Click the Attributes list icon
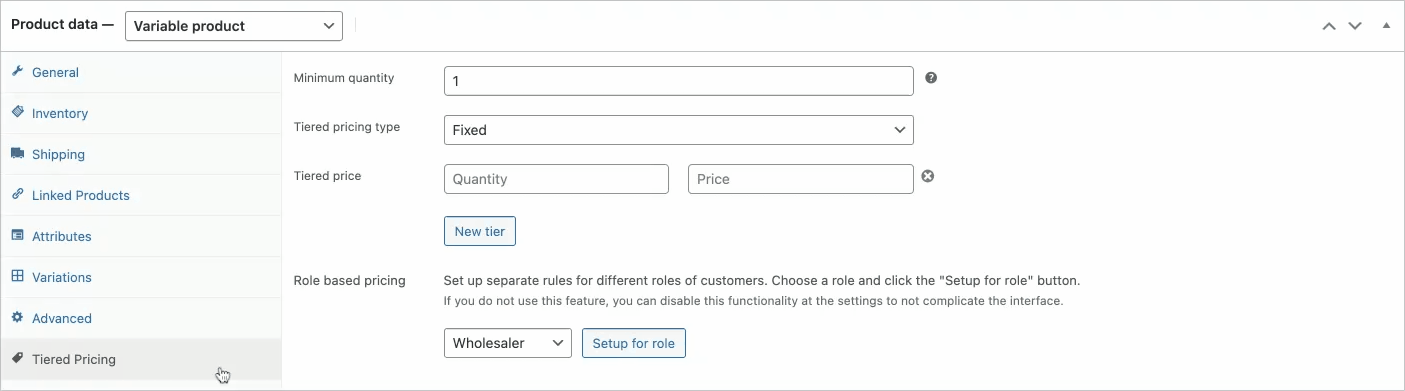The width and height of the screenshot is (1405, 391). [17, 236]
